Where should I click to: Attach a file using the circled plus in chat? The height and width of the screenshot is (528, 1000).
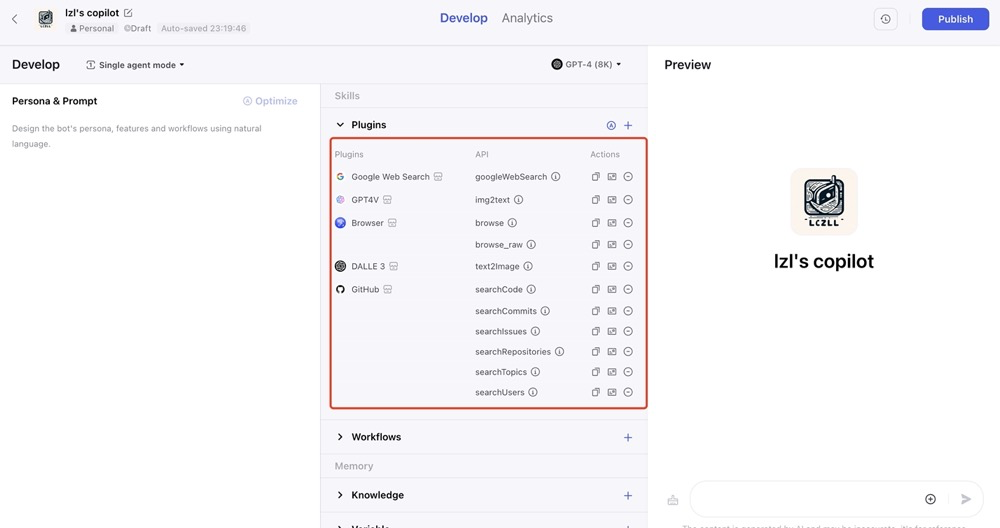pos(930,499)
